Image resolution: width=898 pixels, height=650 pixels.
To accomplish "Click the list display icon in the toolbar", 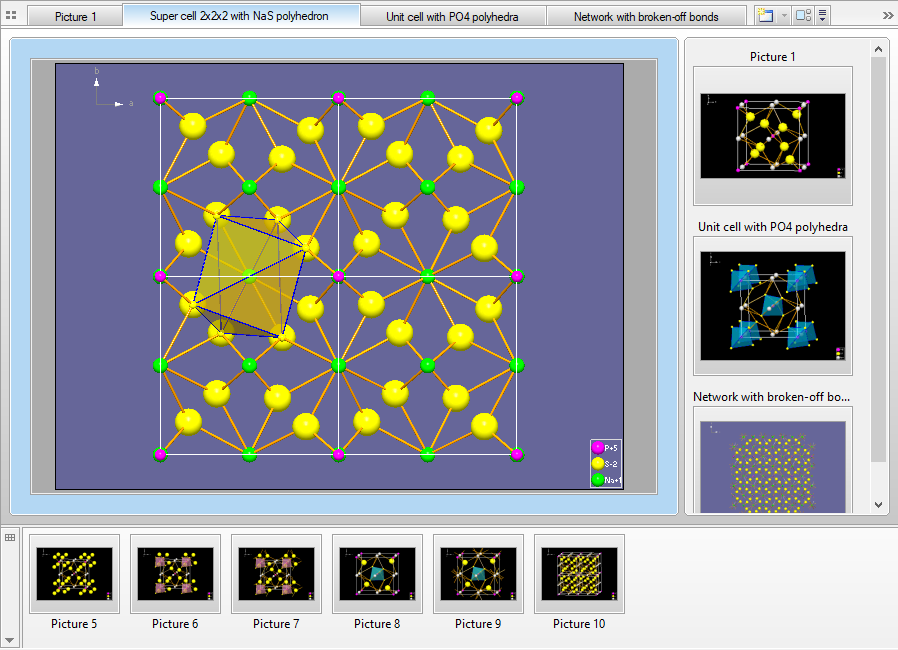I will point(823,12).
